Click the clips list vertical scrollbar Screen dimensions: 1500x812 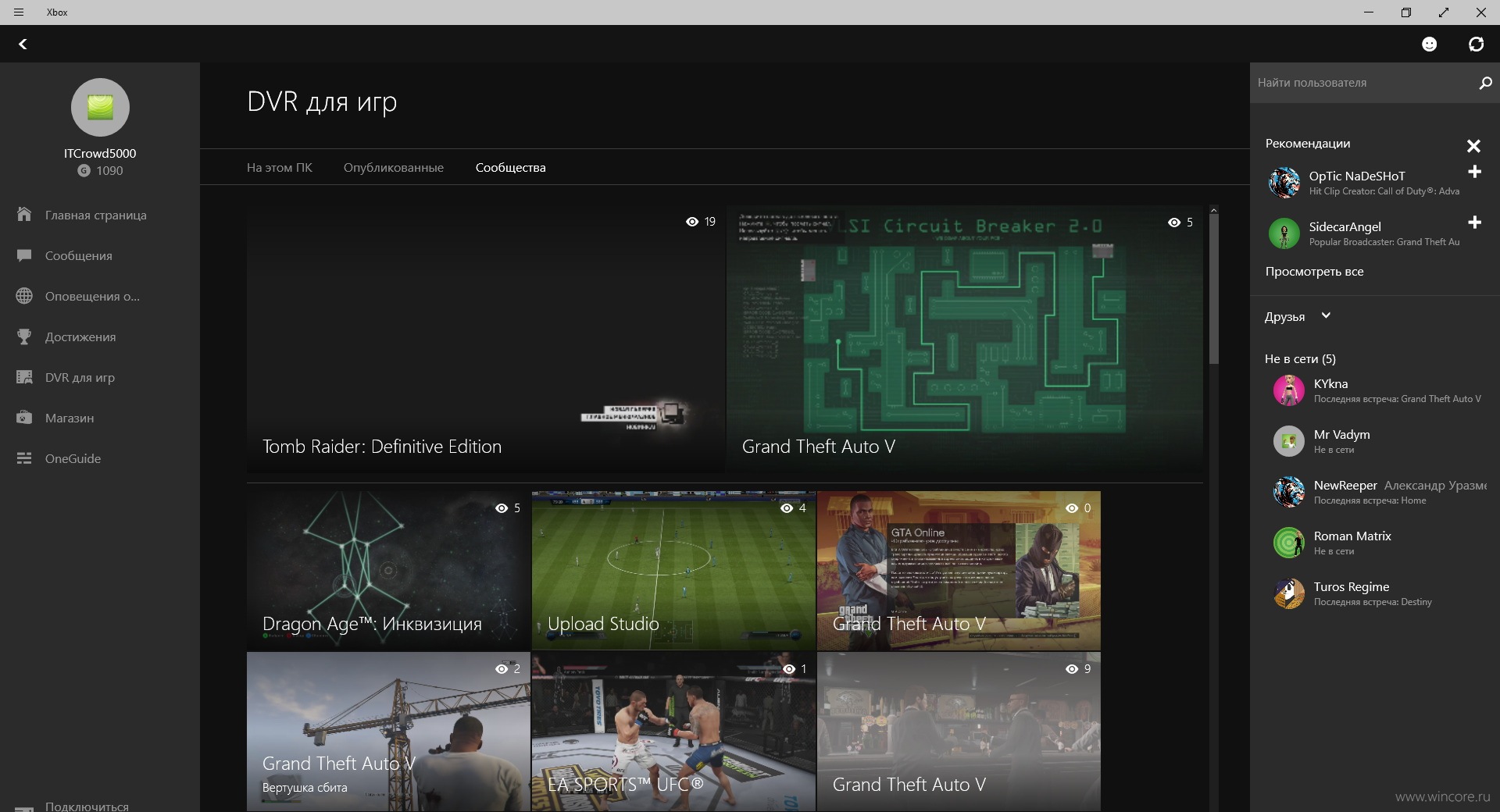pyautogui.click(x=1213, y=289)
